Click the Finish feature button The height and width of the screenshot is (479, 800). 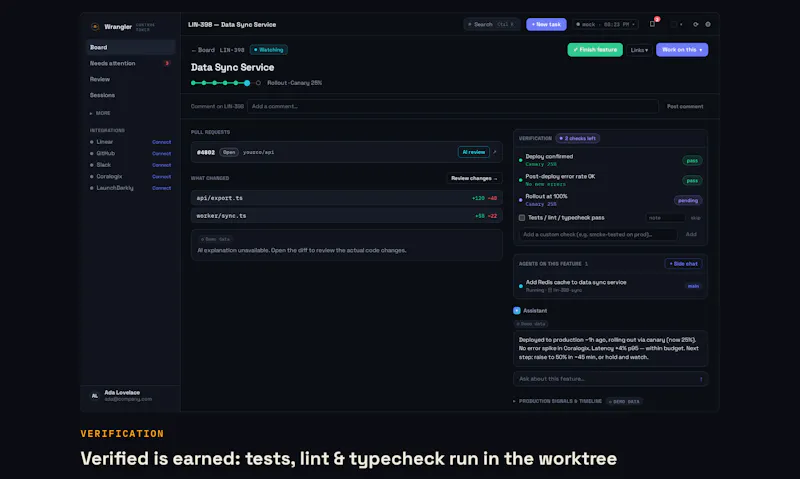[x=595, y=49]
